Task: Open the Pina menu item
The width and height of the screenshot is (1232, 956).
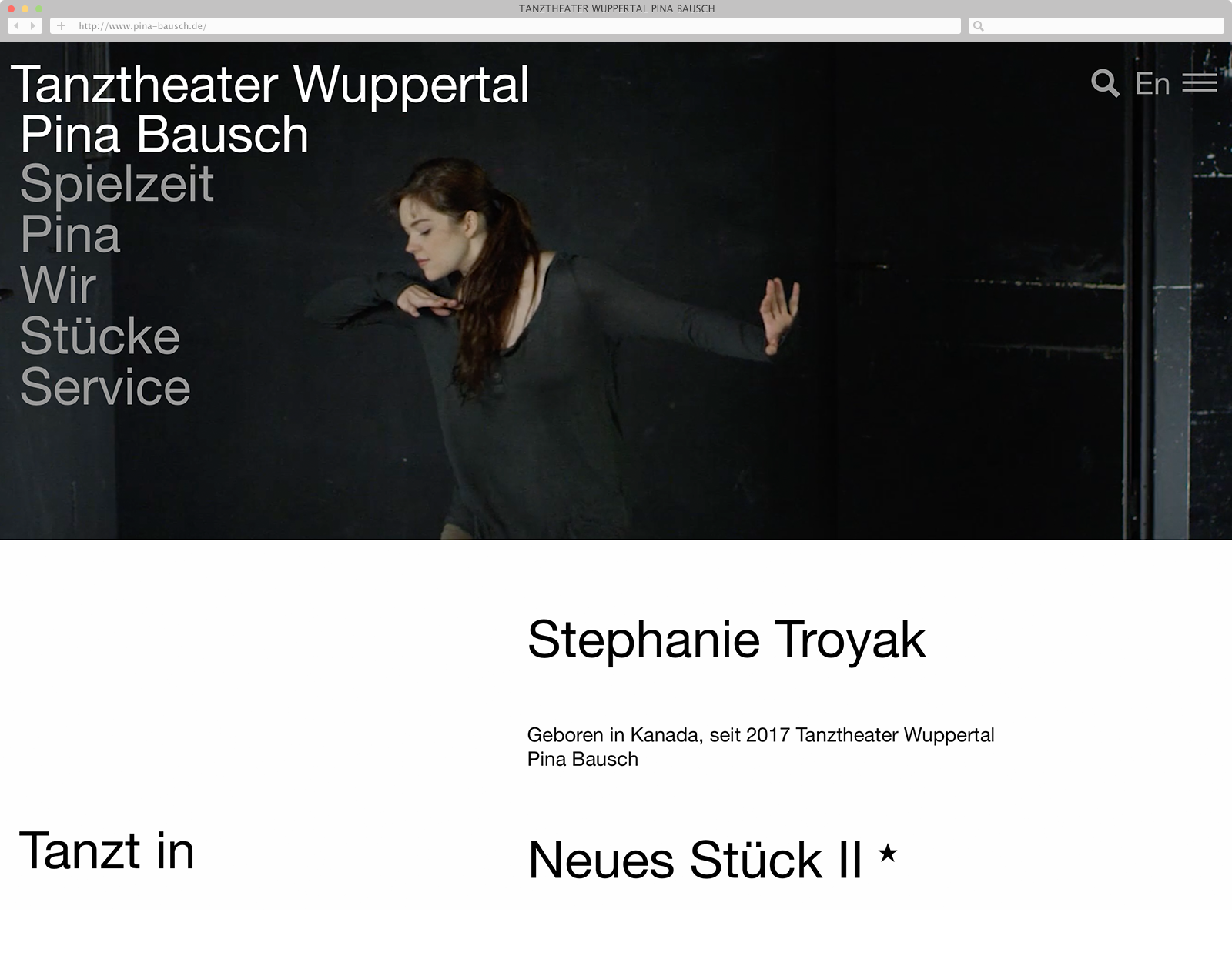Action: point(70,234)
